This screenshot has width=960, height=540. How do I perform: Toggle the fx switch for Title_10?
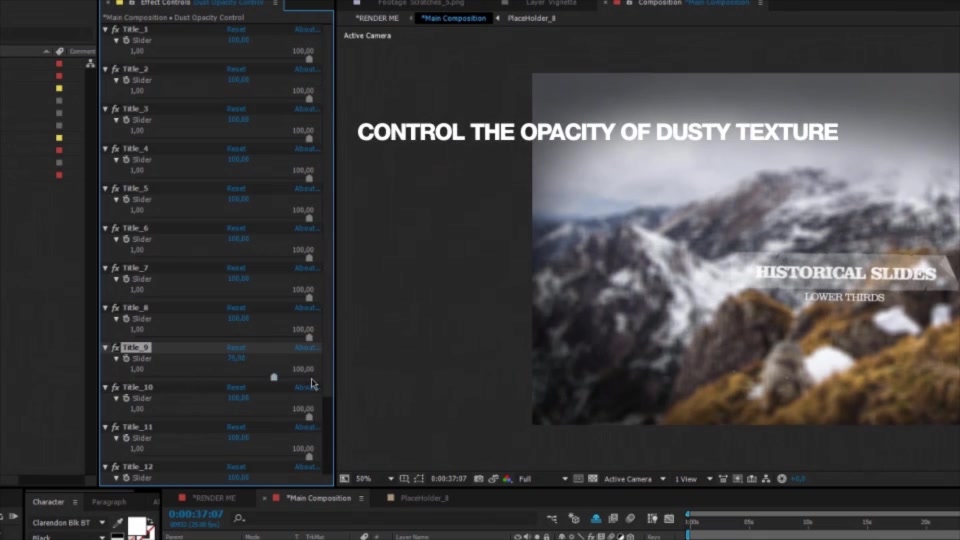point(115,388)
